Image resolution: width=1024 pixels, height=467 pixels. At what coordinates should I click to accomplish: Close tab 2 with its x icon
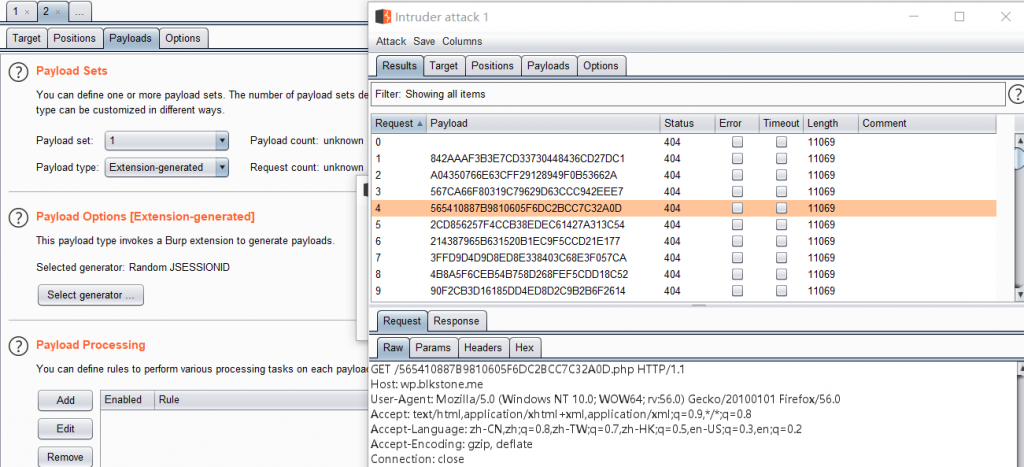pyautogui.click(x=57, y=12)
